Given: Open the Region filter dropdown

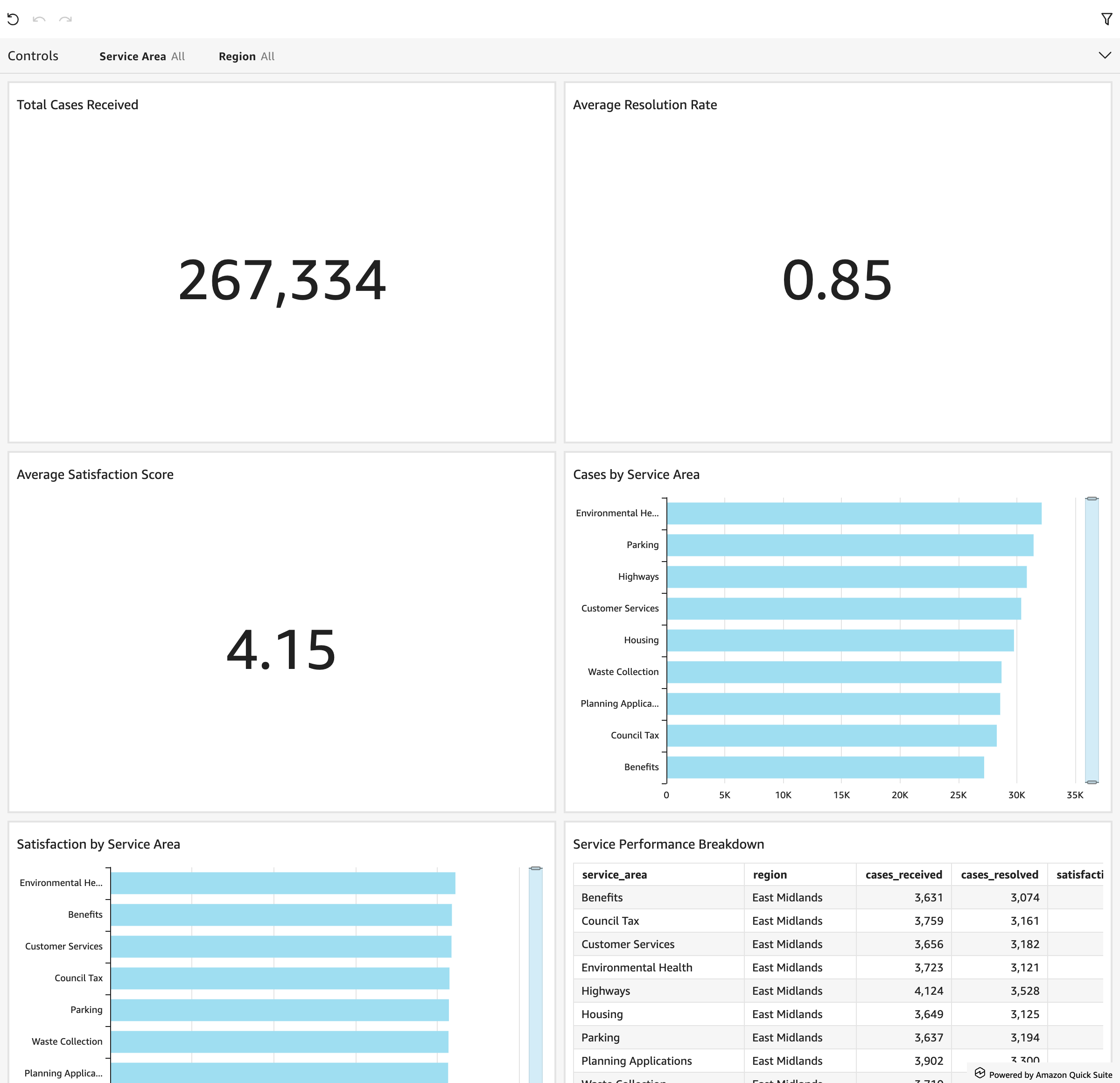Looking at the screenshot, I should 246,56.
